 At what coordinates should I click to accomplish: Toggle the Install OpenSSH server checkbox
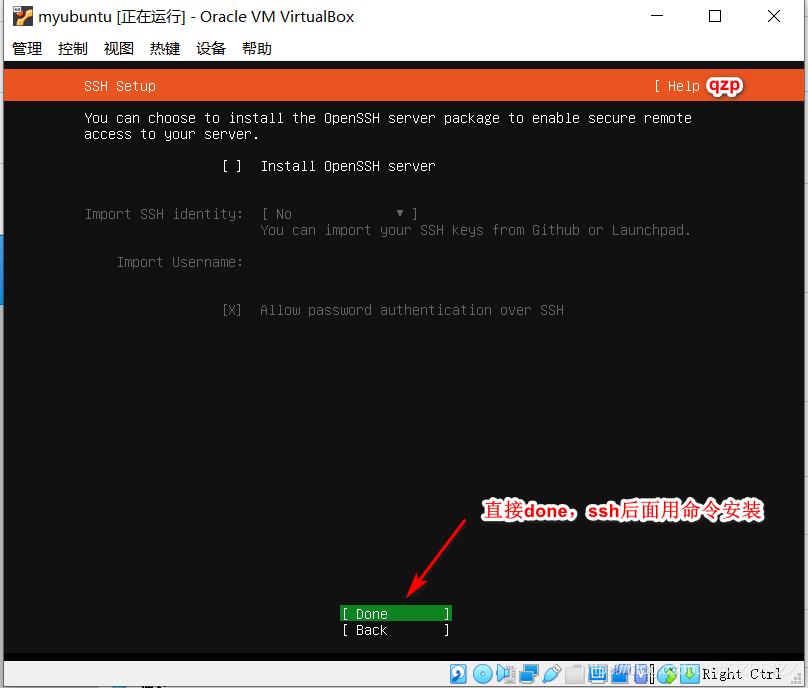click(232, 166)
